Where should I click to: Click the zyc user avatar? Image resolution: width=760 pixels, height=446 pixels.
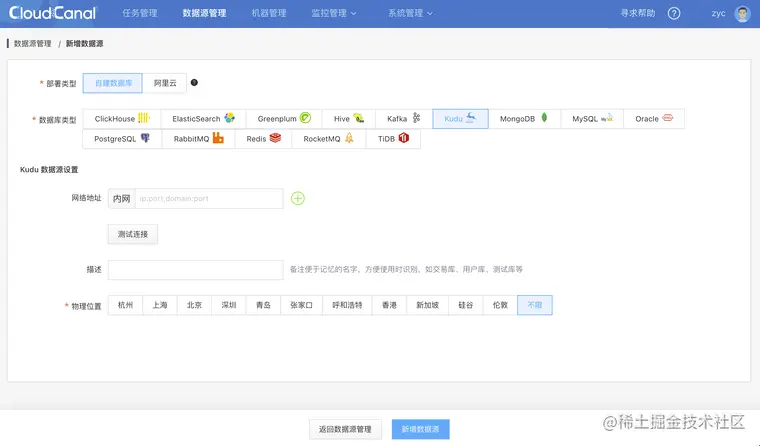click(x=742, y=13)
